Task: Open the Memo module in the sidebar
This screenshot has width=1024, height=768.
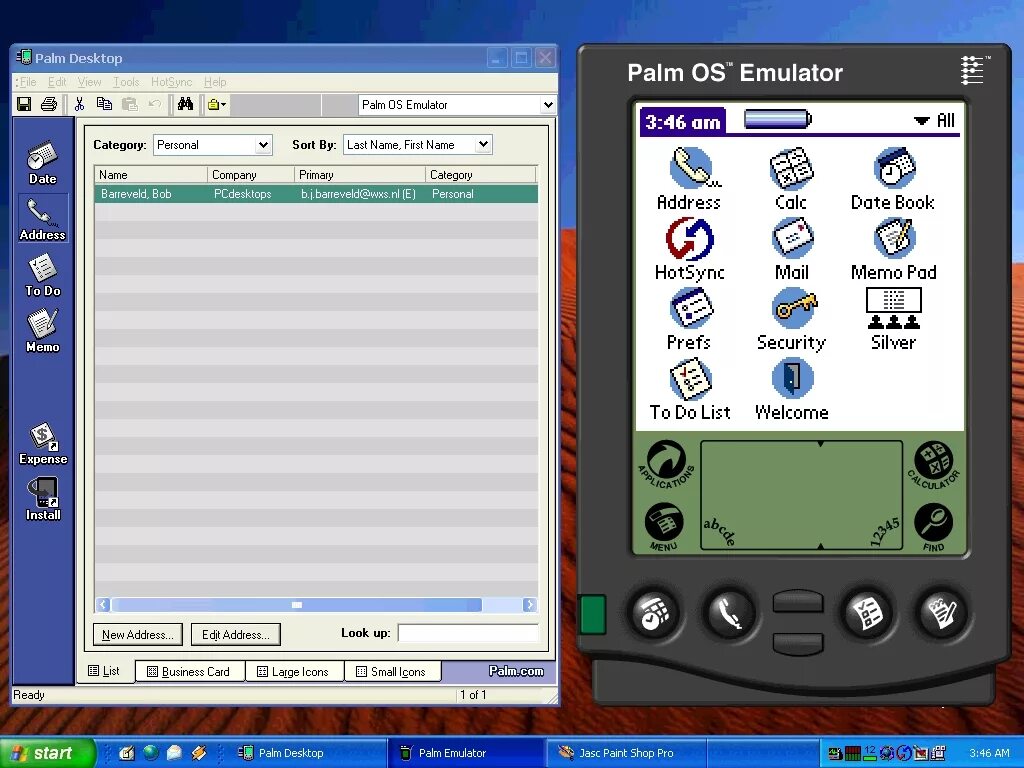Action: pyautogui.click(x=42, y=332)
